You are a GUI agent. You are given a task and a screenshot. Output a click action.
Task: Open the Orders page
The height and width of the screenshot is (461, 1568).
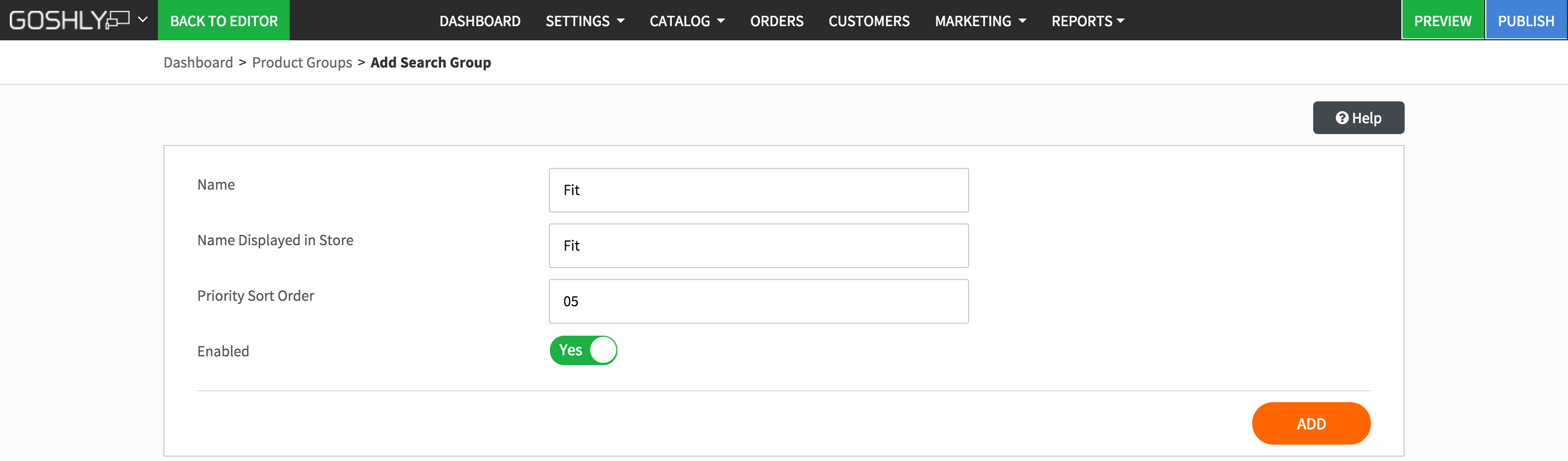pyautogui.click(x=777, y=21)
